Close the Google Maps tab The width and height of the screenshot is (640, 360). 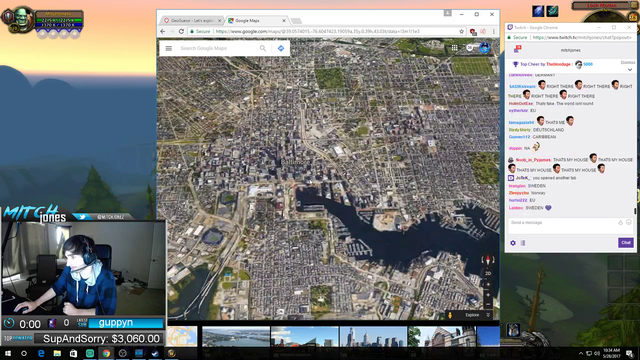(284, 20)
